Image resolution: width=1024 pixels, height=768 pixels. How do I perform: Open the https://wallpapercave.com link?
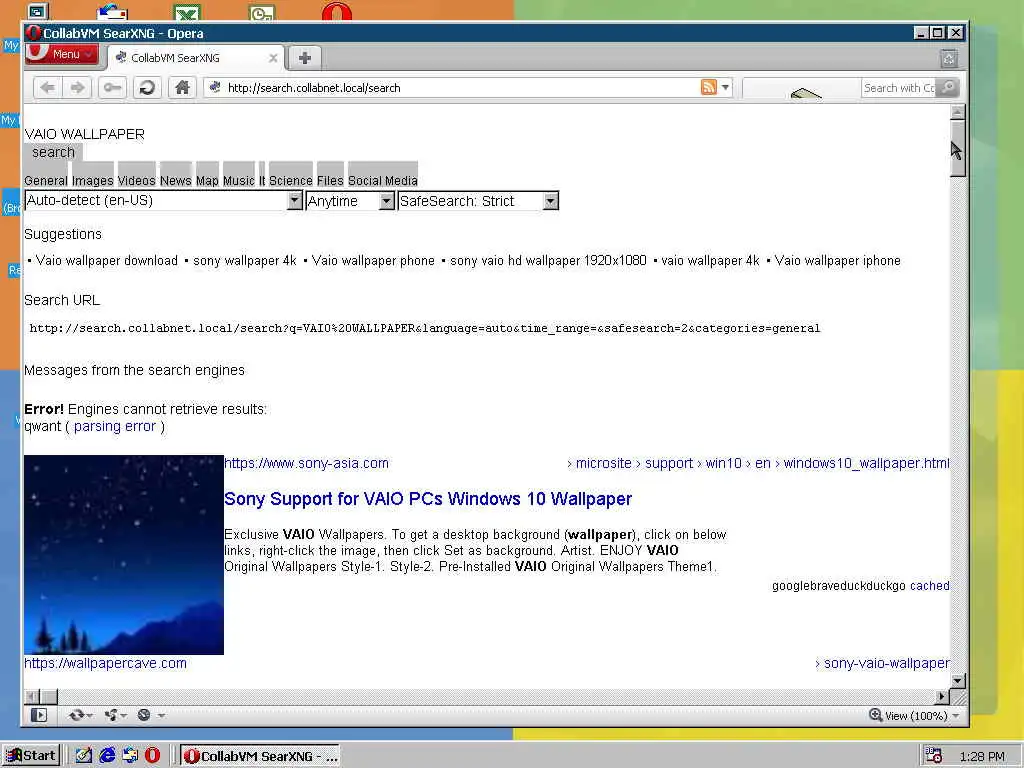[105, 663]
